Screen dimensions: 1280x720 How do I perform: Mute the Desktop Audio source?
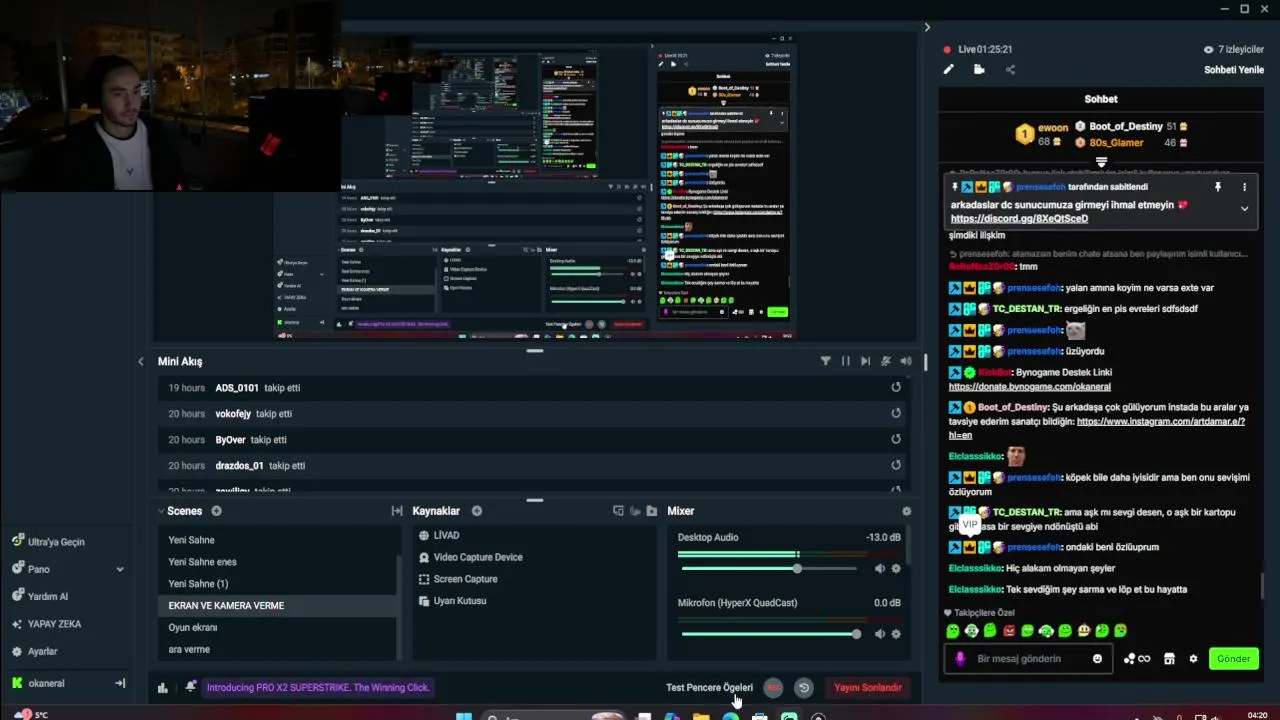[880, 569]
